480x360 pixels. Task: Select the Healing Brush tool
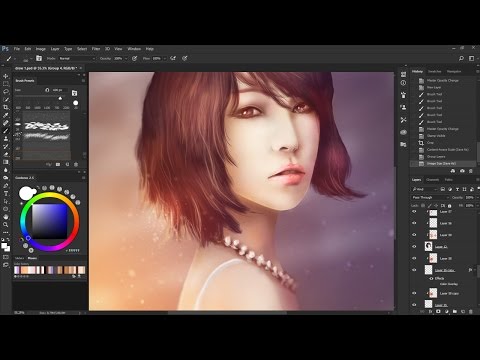(6, 123)
